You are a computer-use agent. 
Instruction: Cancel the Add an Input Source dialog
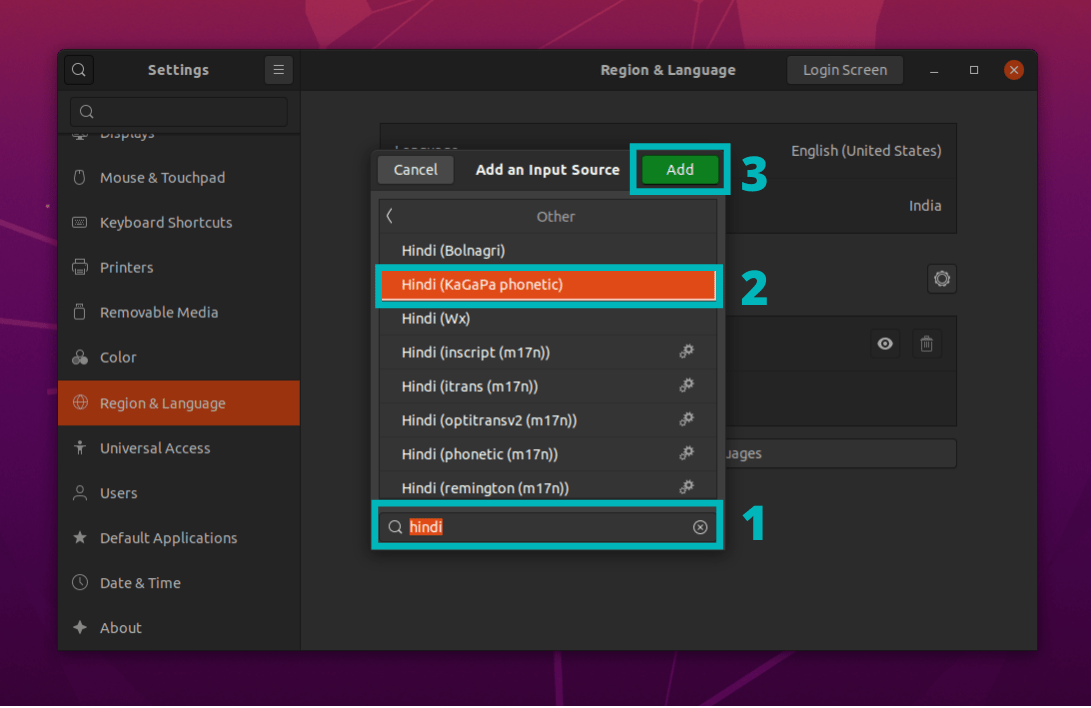tap(415, 170)
